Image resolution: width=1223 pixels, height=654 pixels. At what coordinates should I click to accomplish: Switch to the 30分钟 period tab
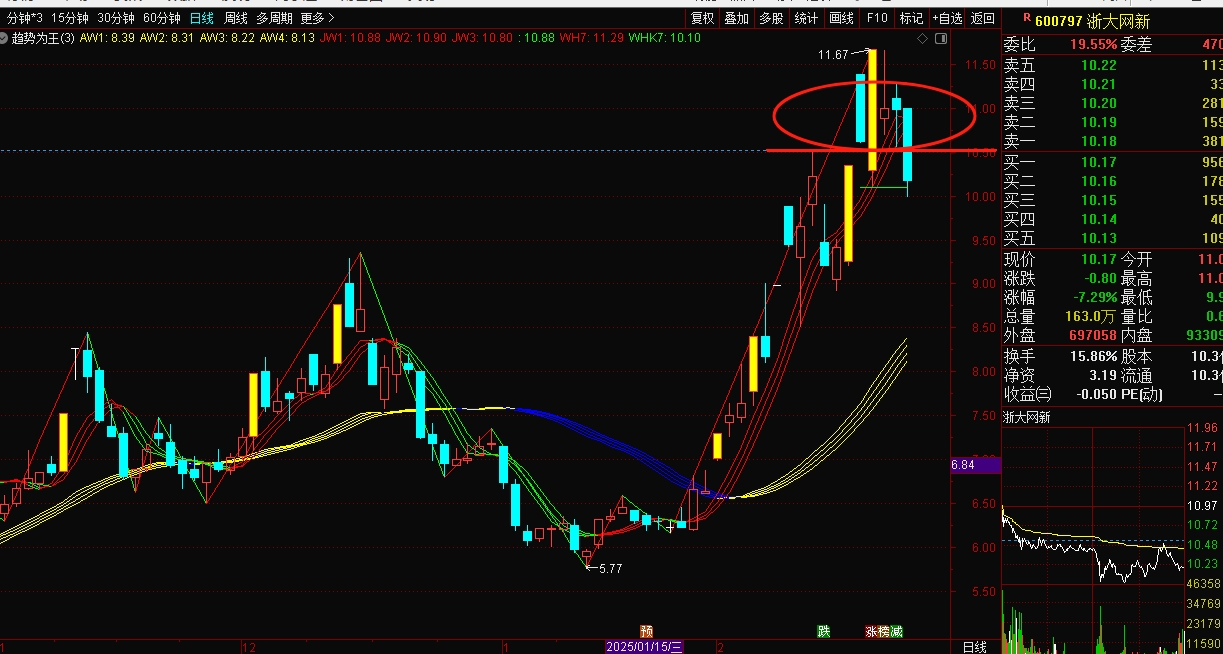click(116, 18)
